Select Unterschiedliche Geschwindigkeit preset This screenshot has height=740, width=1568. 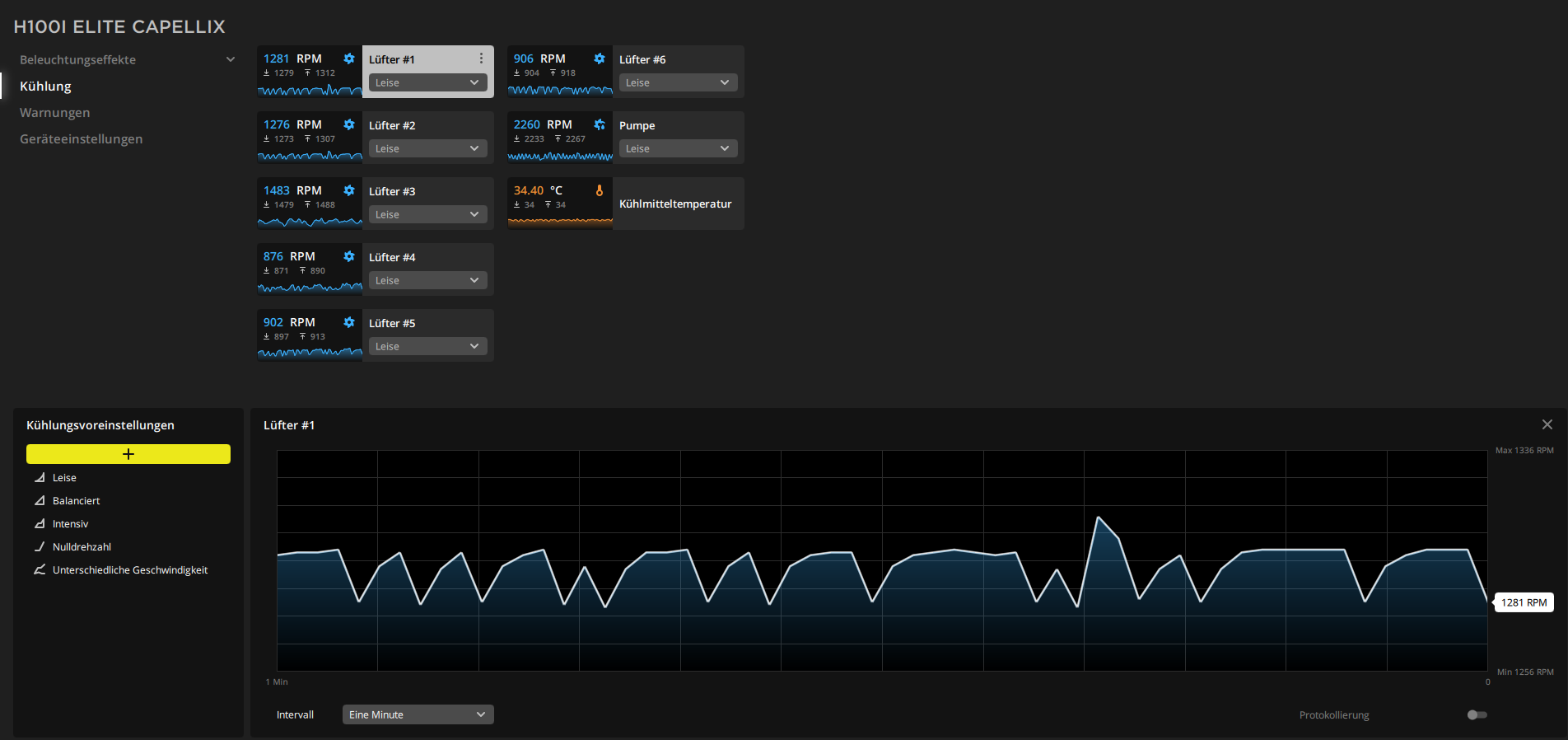[130, 569]
